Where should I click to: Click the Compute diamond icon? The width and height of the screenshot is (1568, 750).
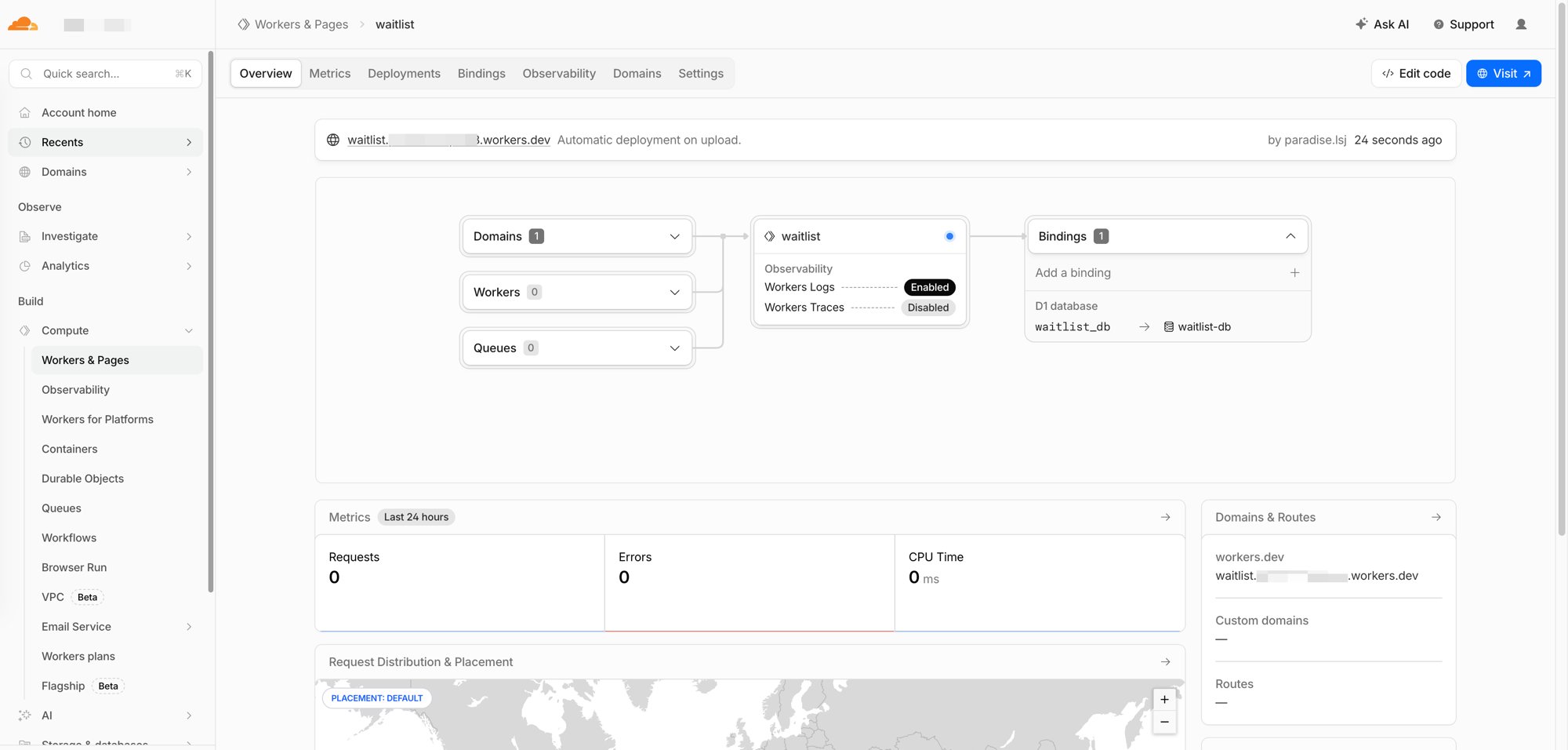point(25,330)
